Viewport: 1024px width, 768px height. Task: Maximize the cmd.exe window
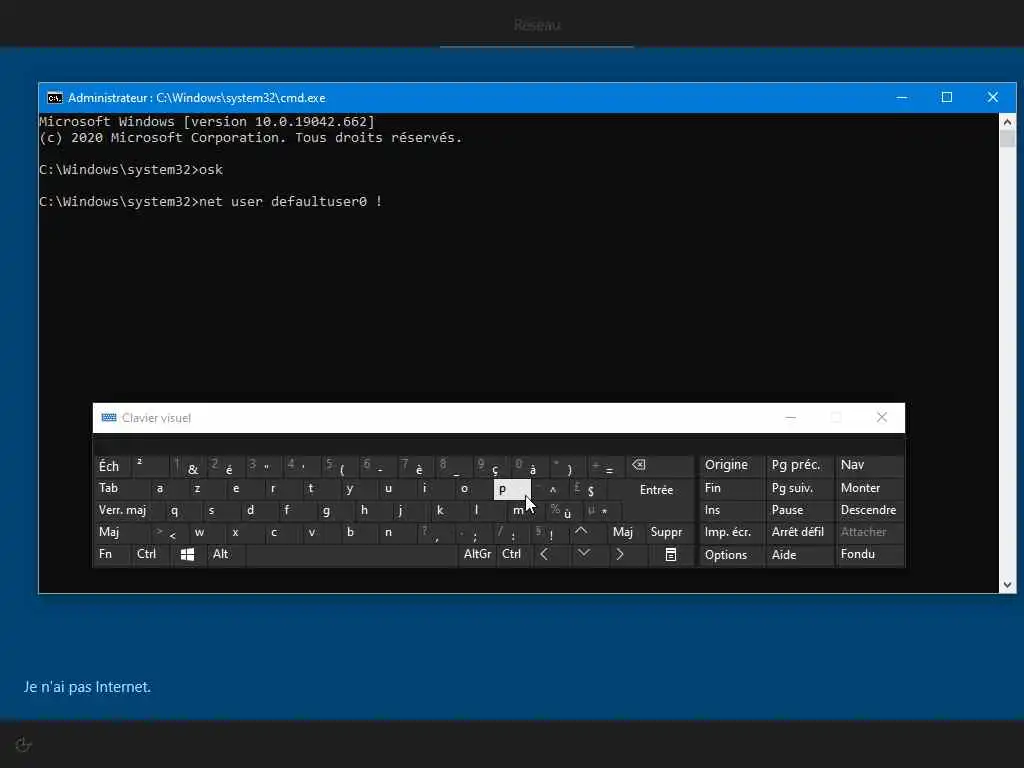click(947, 97)
